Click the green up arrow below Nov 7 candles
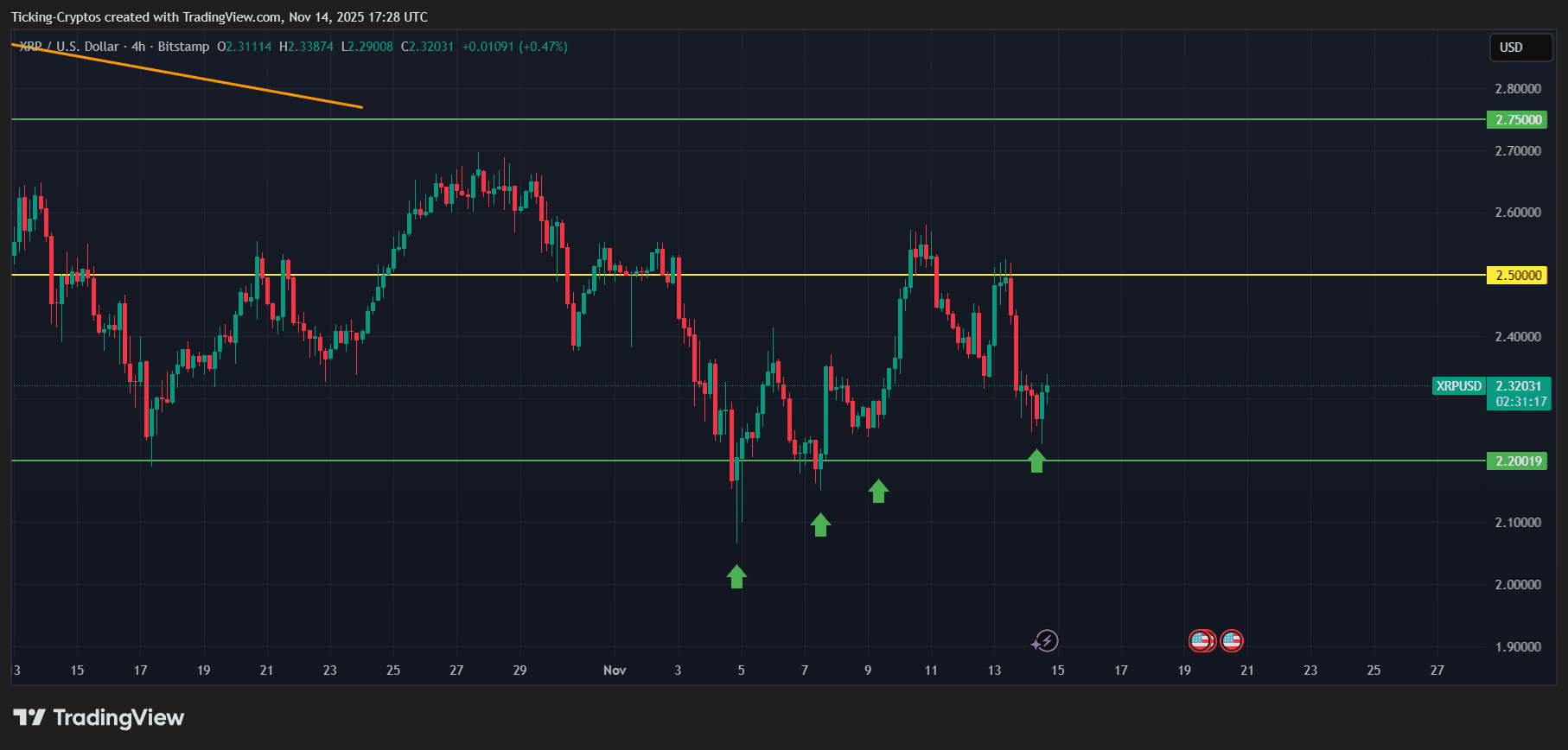This screenshot has width=1568, height=750. tap(820, 524)
